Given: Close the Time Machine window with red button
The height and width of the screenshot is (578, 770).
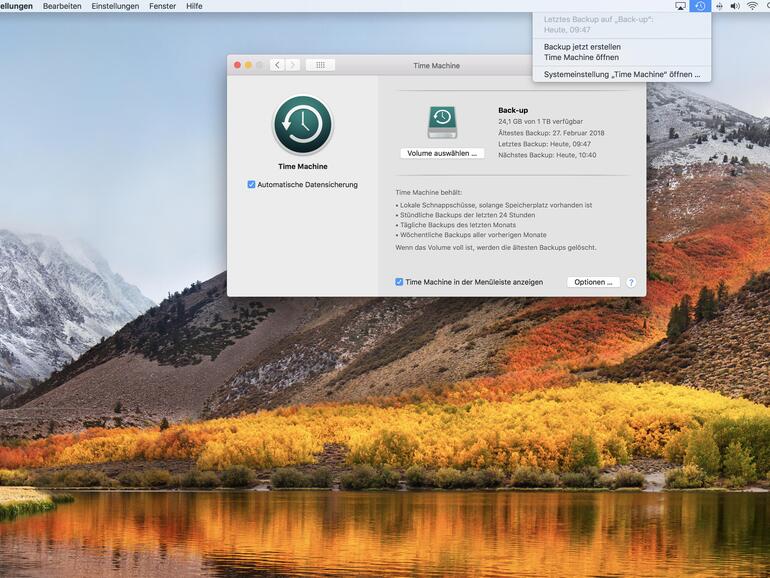Looking at the screenshot, I should coord(237,65).
